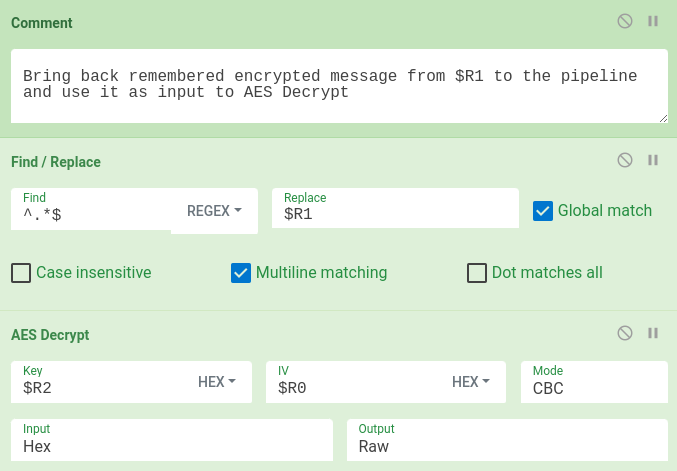Change the Input Hex format selector

click(x=172, y=440)
